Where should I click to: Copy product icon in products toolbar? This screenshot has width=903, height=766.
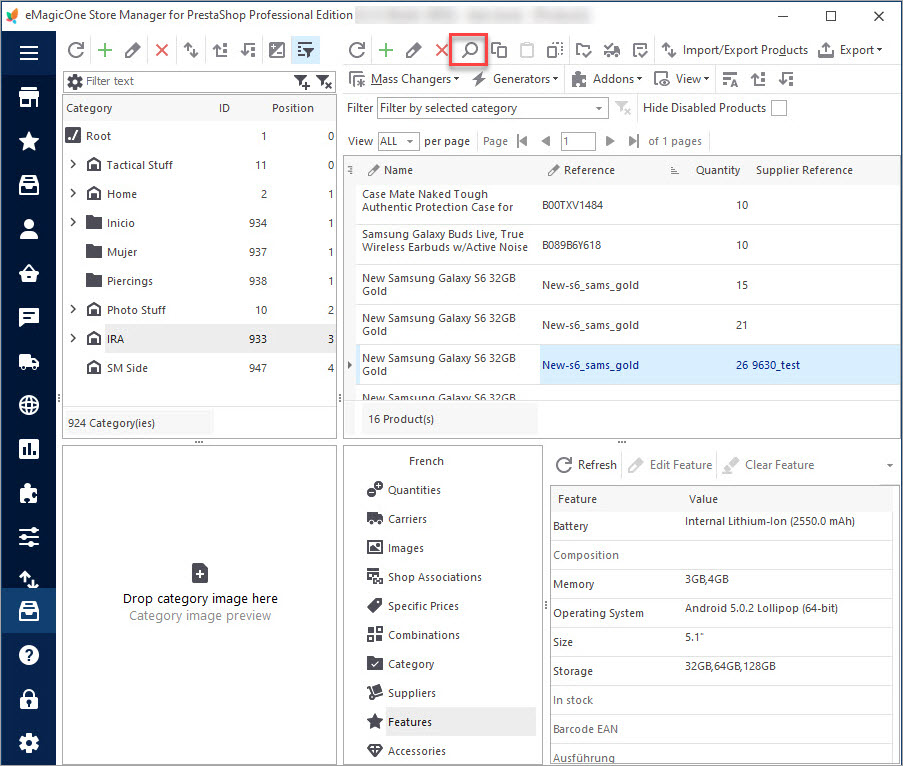[499, 50]
